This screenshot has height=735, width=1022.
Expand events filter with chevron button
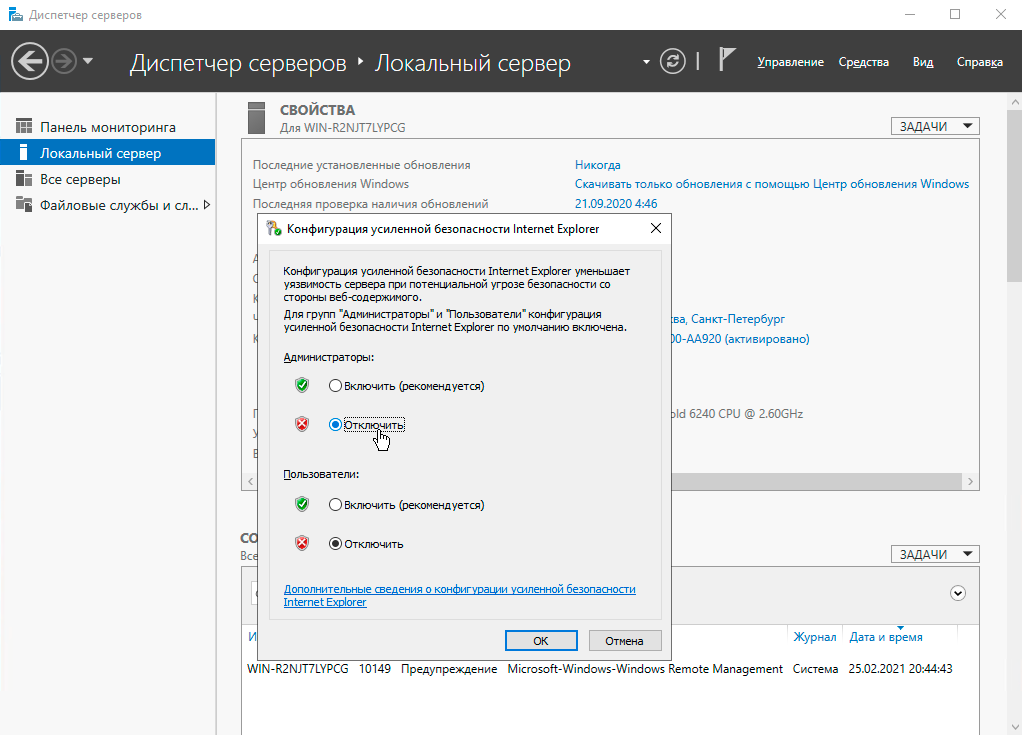(957, 593)
